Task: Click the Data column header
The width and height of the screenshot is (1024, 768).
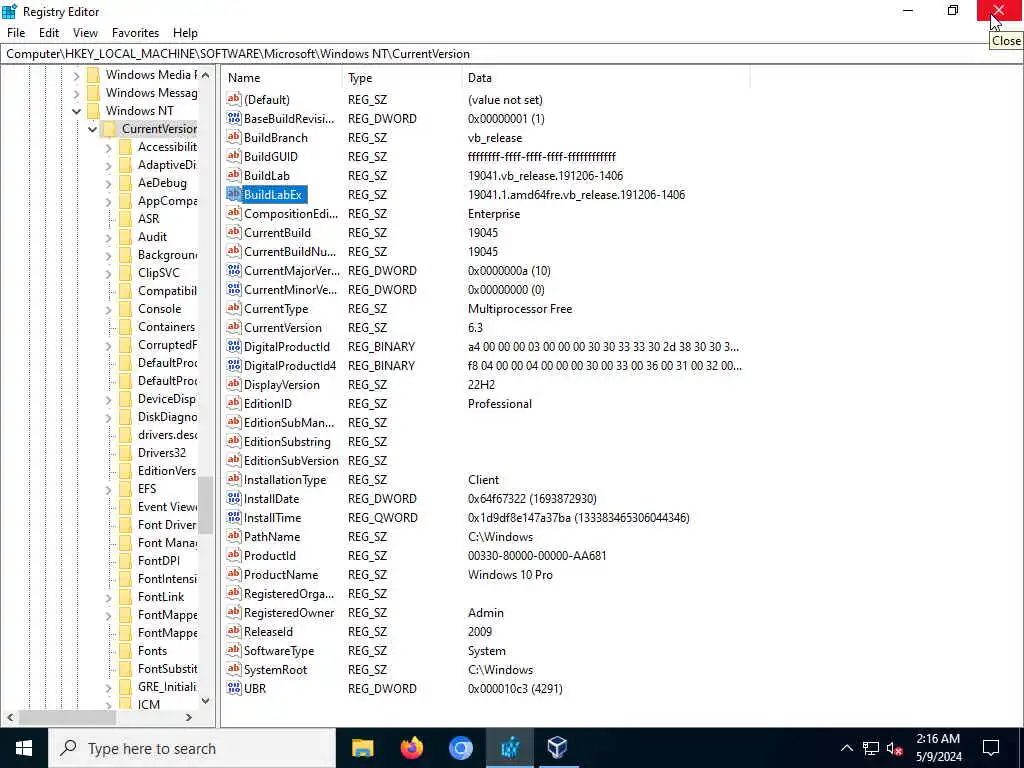Action: pos(605,78)
